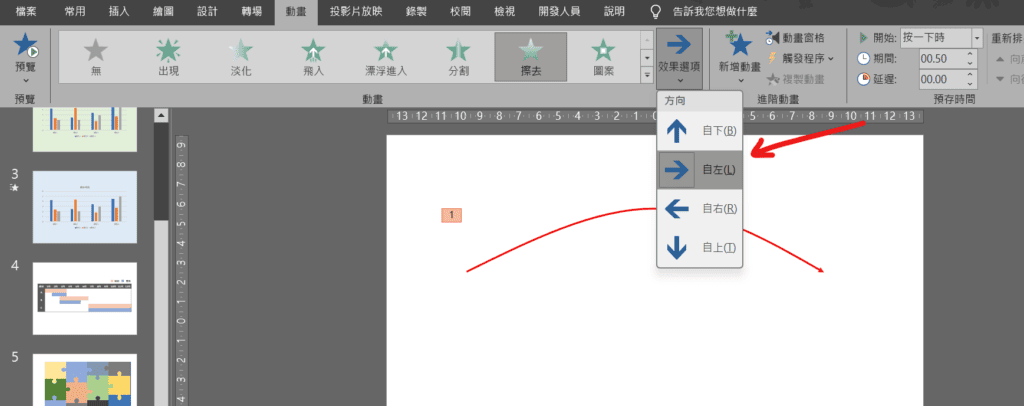The width and height of the screenshot is (1024, 406).
Task: Click 新增動畫 add animation star
Action: (x=740, y=46)
